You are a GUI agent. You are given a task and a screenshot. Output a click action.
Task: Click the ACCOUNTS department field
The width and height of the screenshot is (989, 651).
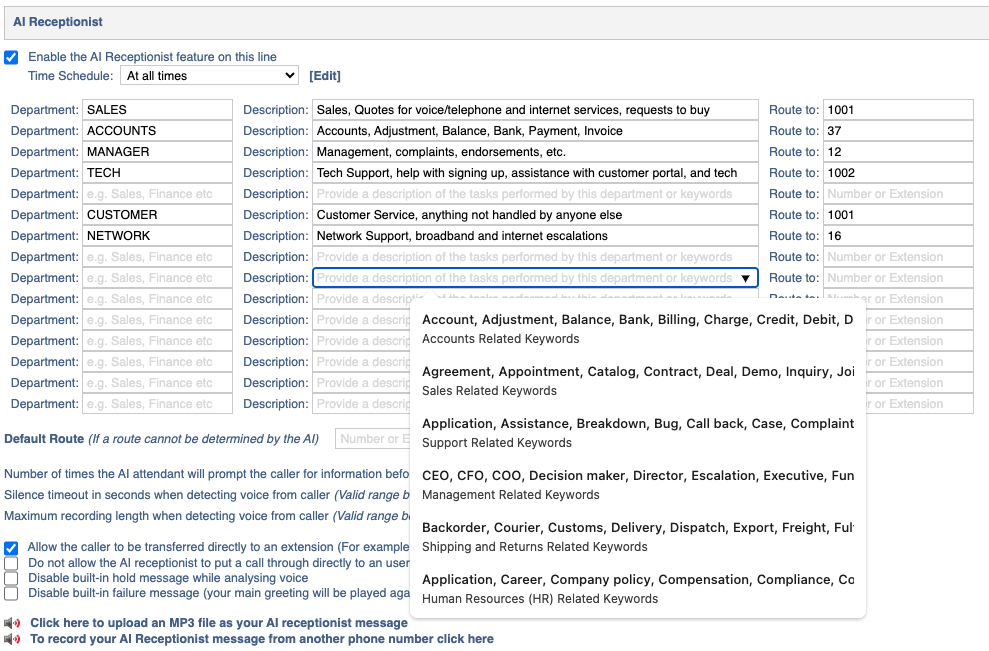click(x=157, y=131)
